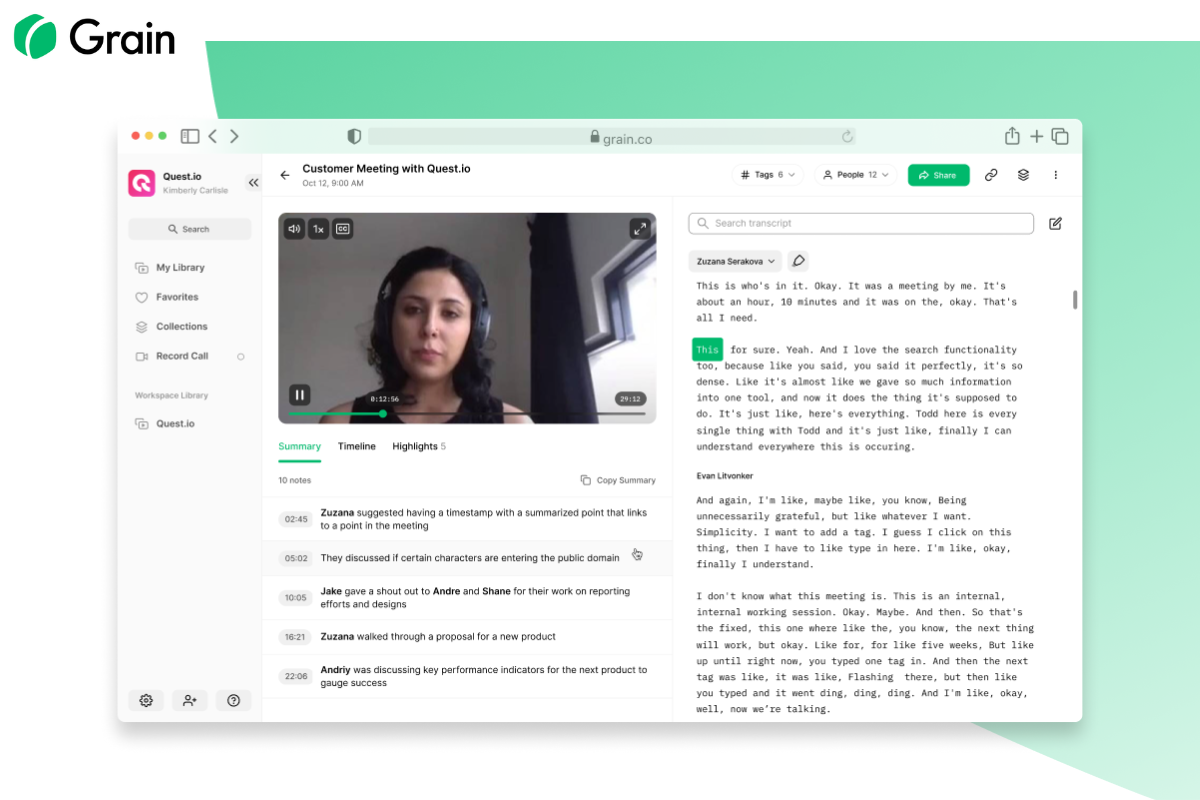This screenshot has height=800, width=1200.
Task: Jump to 22:06 timestamp note
Action: (x=297, y=677)
